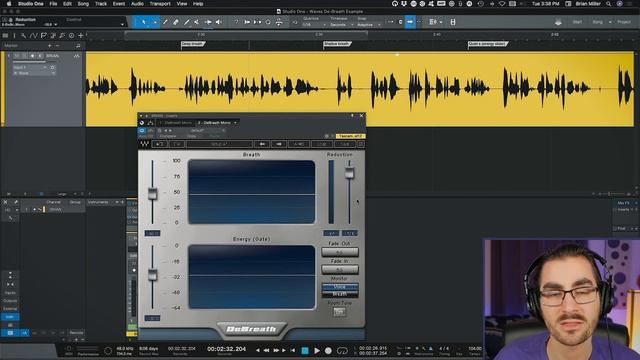Click the Fade In value field

coord(340,269)
